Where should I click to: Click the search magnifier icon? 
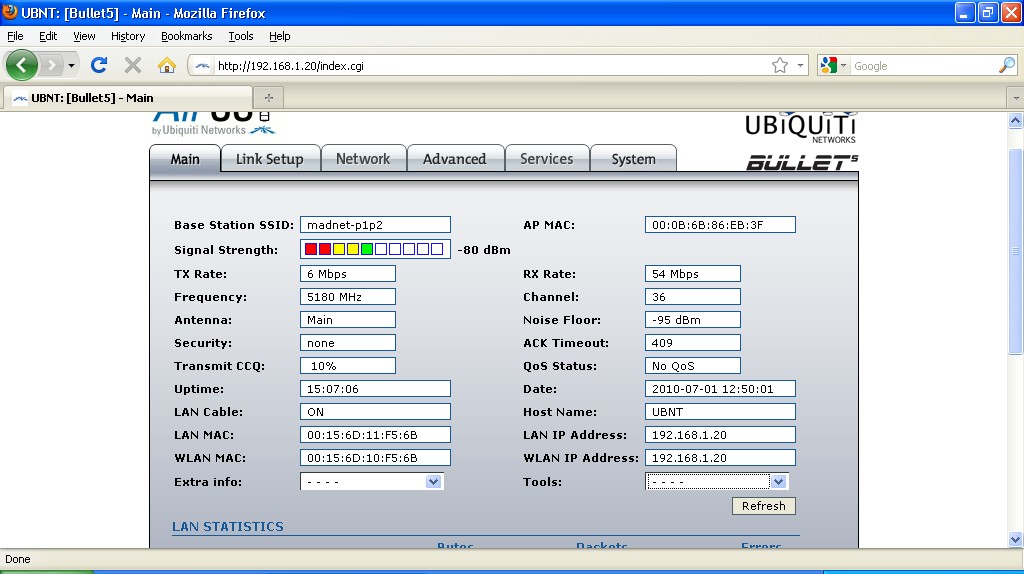[1007, 65]
